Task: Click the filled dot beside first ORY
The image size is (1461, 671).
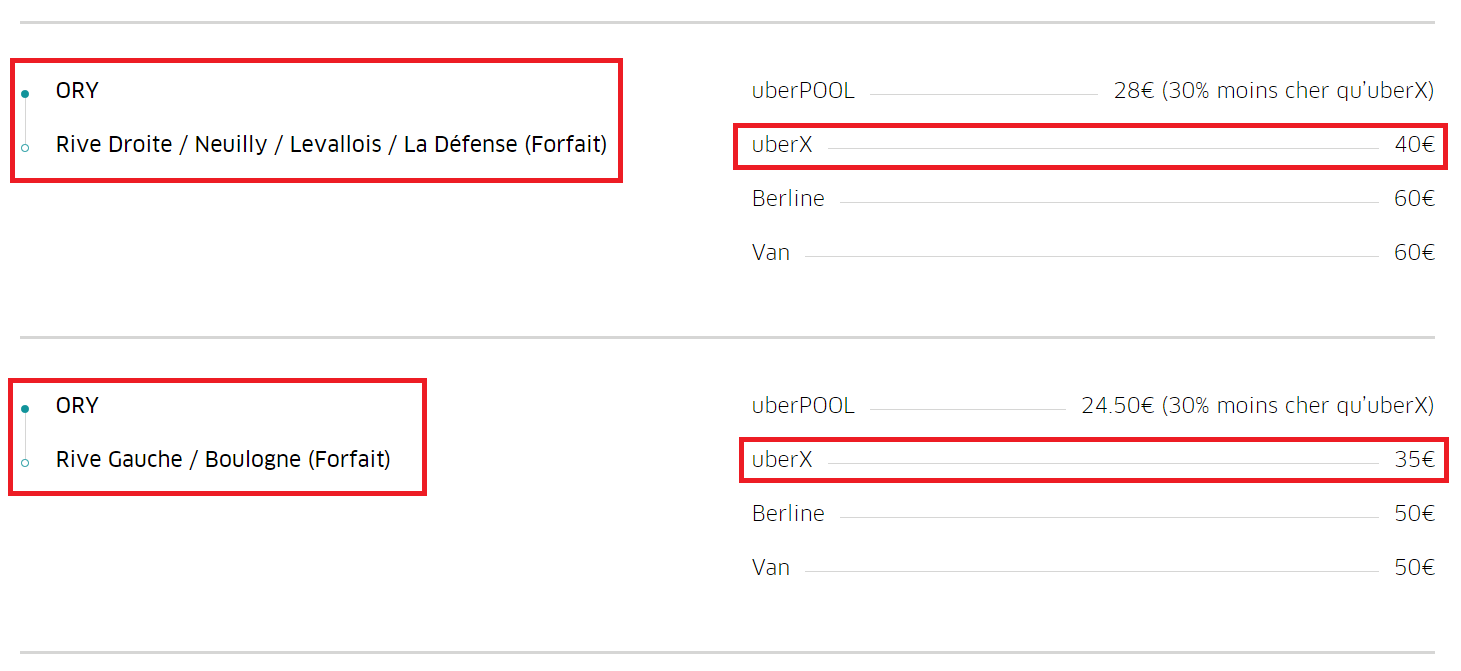Action: 25,94
